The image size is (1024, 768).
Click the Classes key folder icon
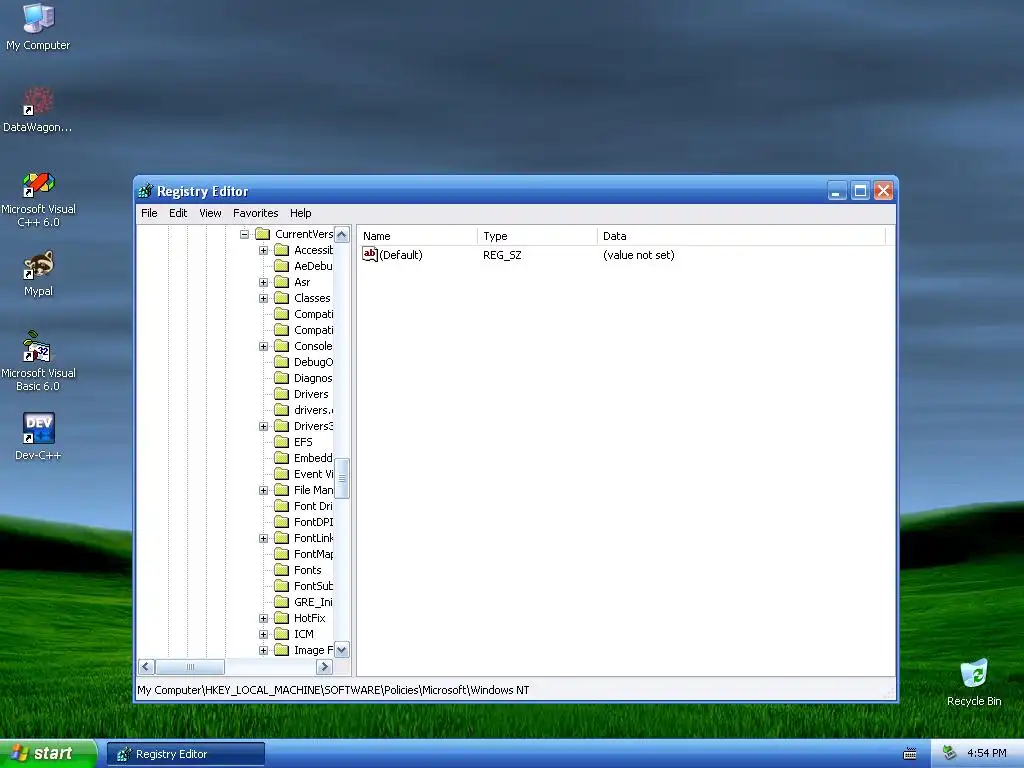[281, 298]
